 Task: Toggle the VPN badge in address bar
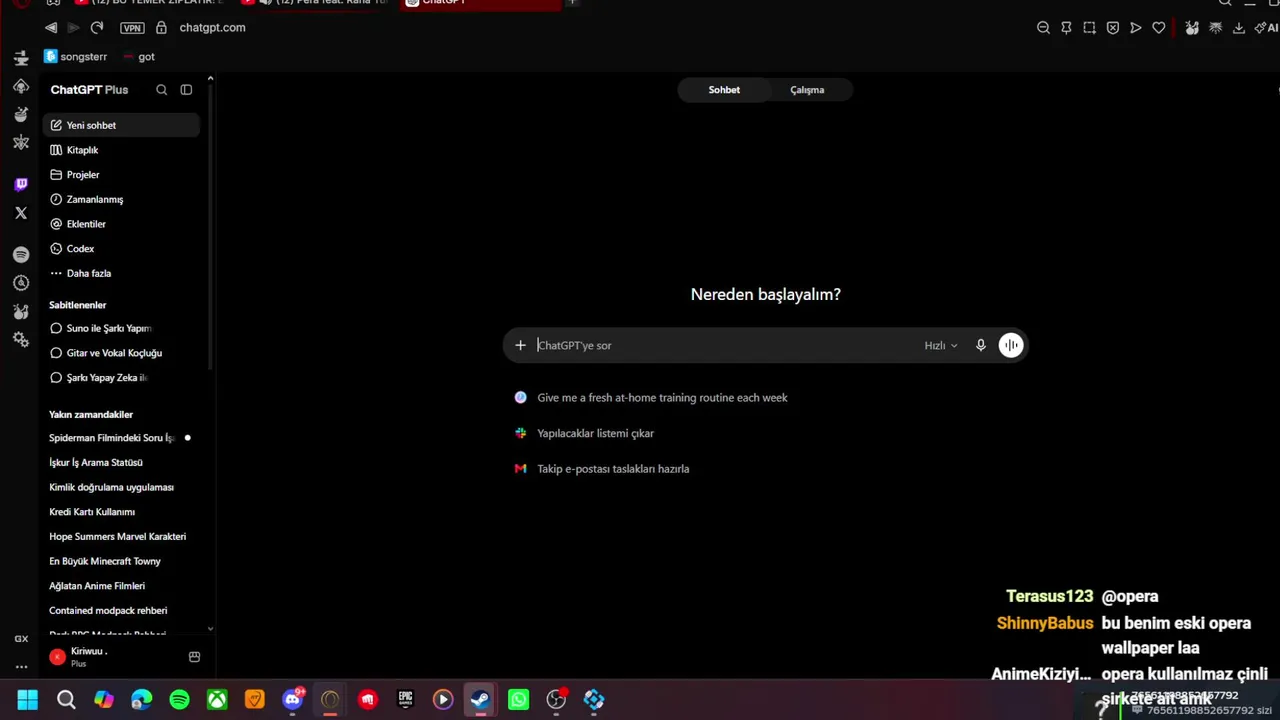pyautogui.click(x=132, y=28)
